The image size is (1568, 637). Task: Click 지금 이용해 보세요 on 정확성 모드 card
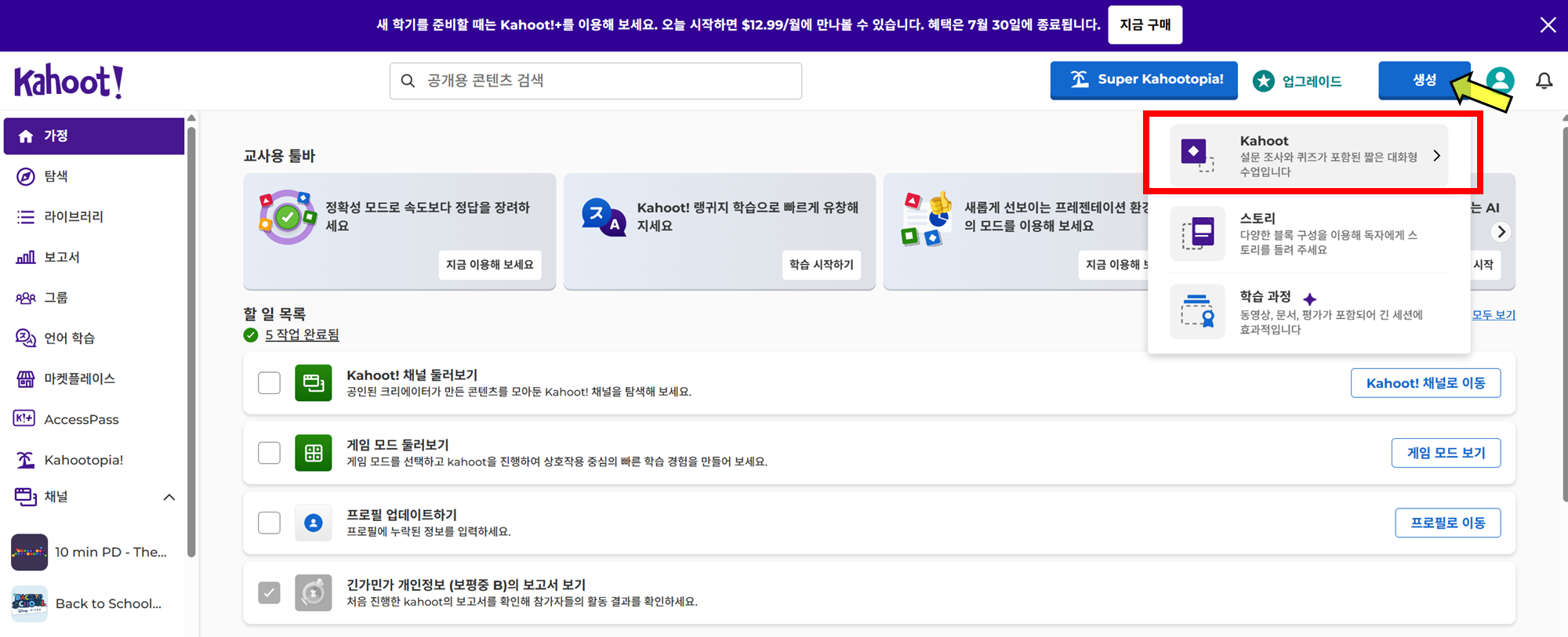coord(490,265)
